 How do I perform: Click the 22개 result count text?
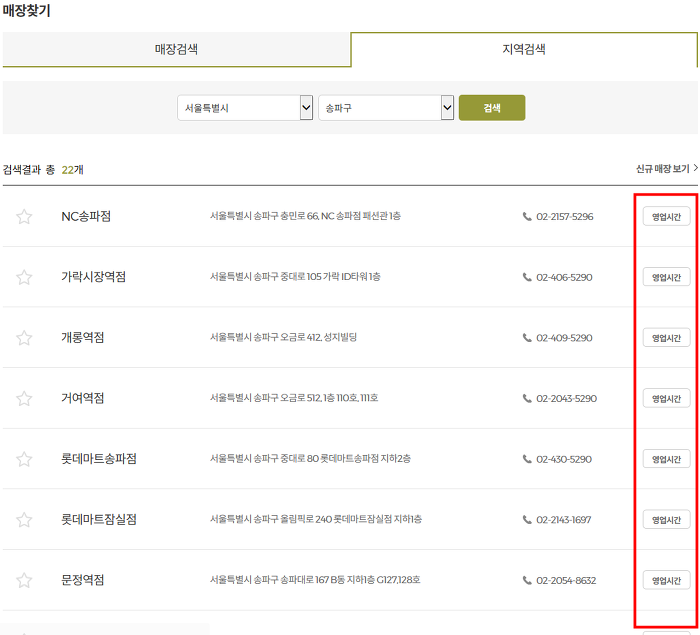[x=72, y=170]
